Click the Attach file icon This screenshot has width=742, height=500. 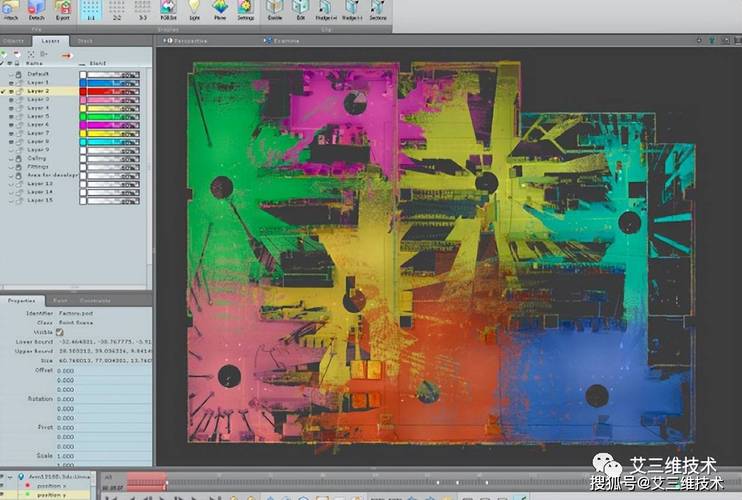(x=10, y=9)
